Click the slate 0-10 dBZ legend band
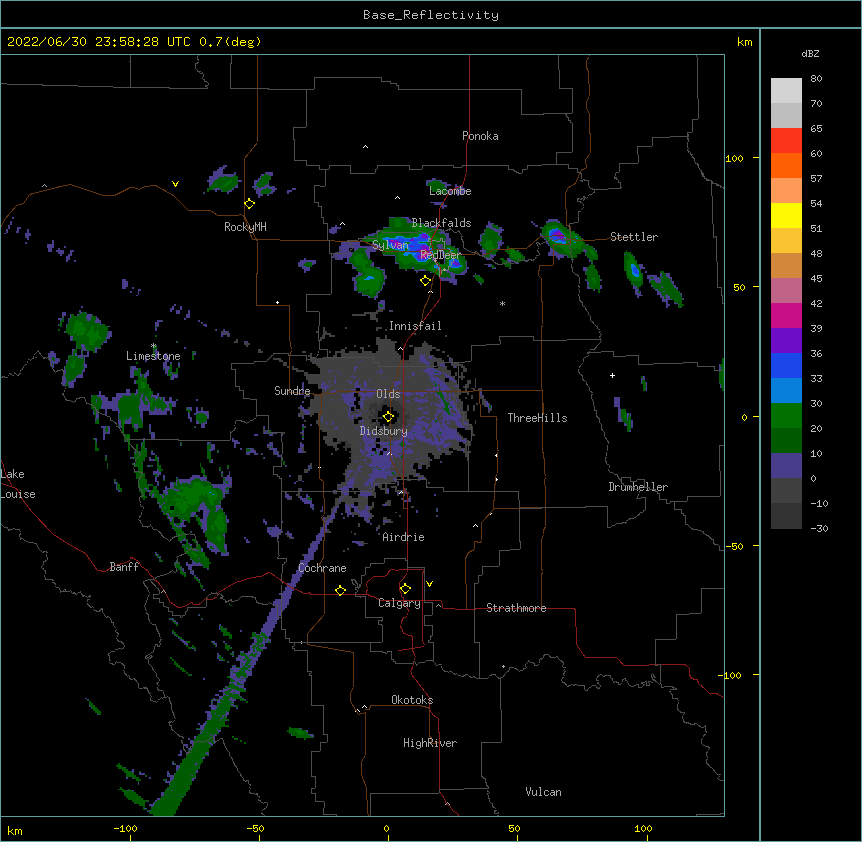 click(786, 466)
